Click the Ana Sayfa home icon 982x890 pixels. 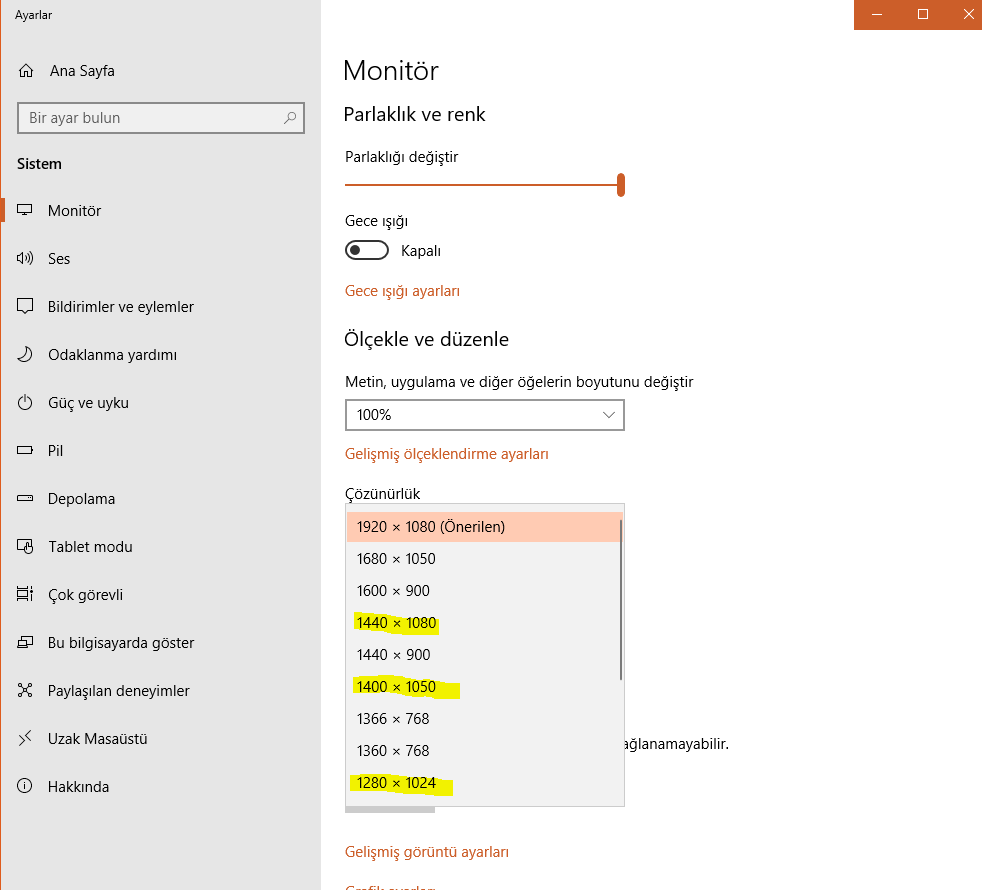coord(26,71)
